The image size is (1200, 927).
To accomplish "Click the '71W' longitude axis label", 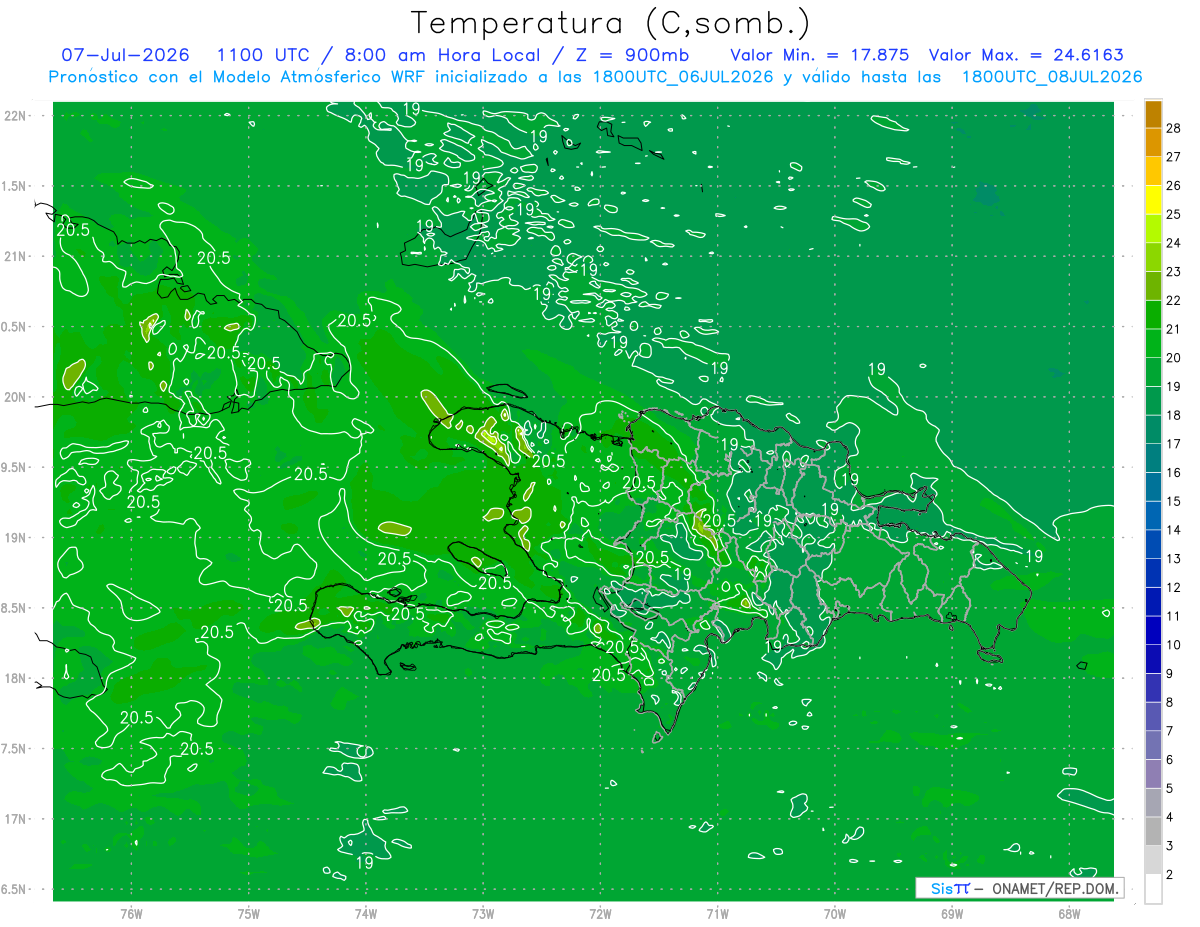I will pos(717,914).
